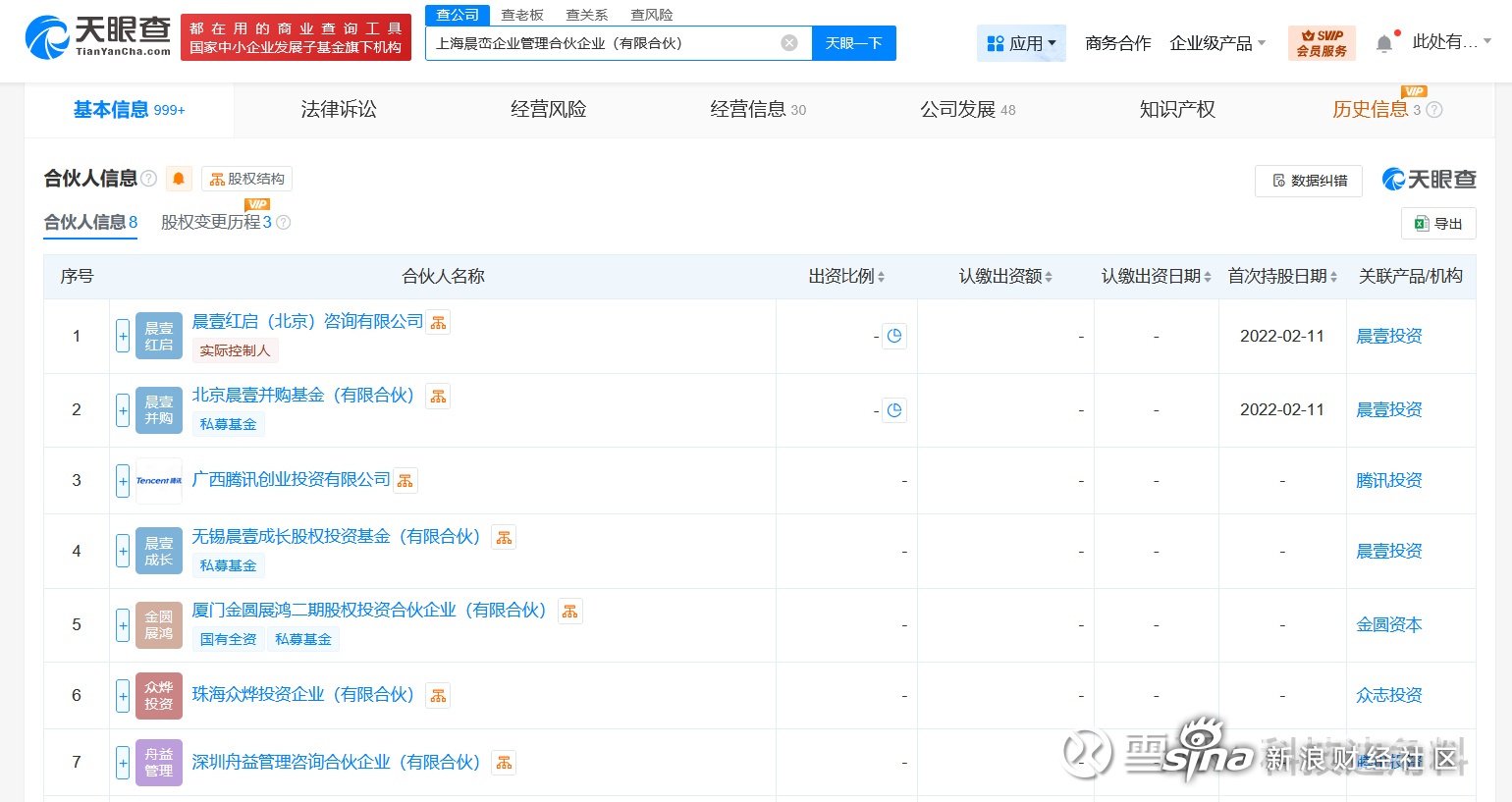
Task: Open the user account dropdown 此处有…
Action: pyautogui.click(x=1452, y=42)
